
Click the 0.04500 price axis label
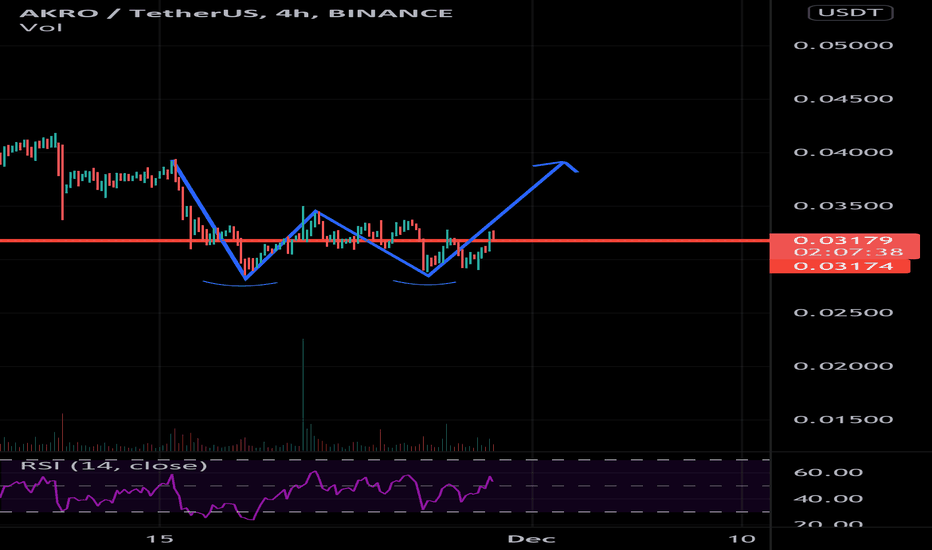(x=843, y=99)
